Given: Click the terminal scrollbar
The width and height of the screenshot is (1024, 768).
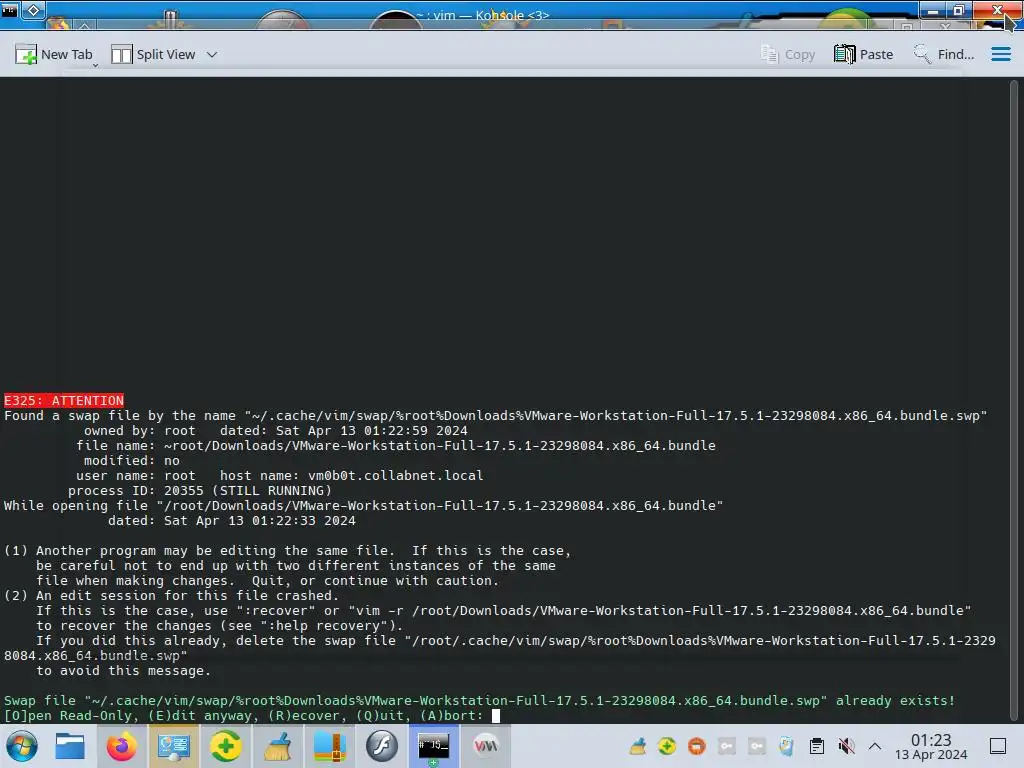Looking at the screenshot, I should (1014, 399).
